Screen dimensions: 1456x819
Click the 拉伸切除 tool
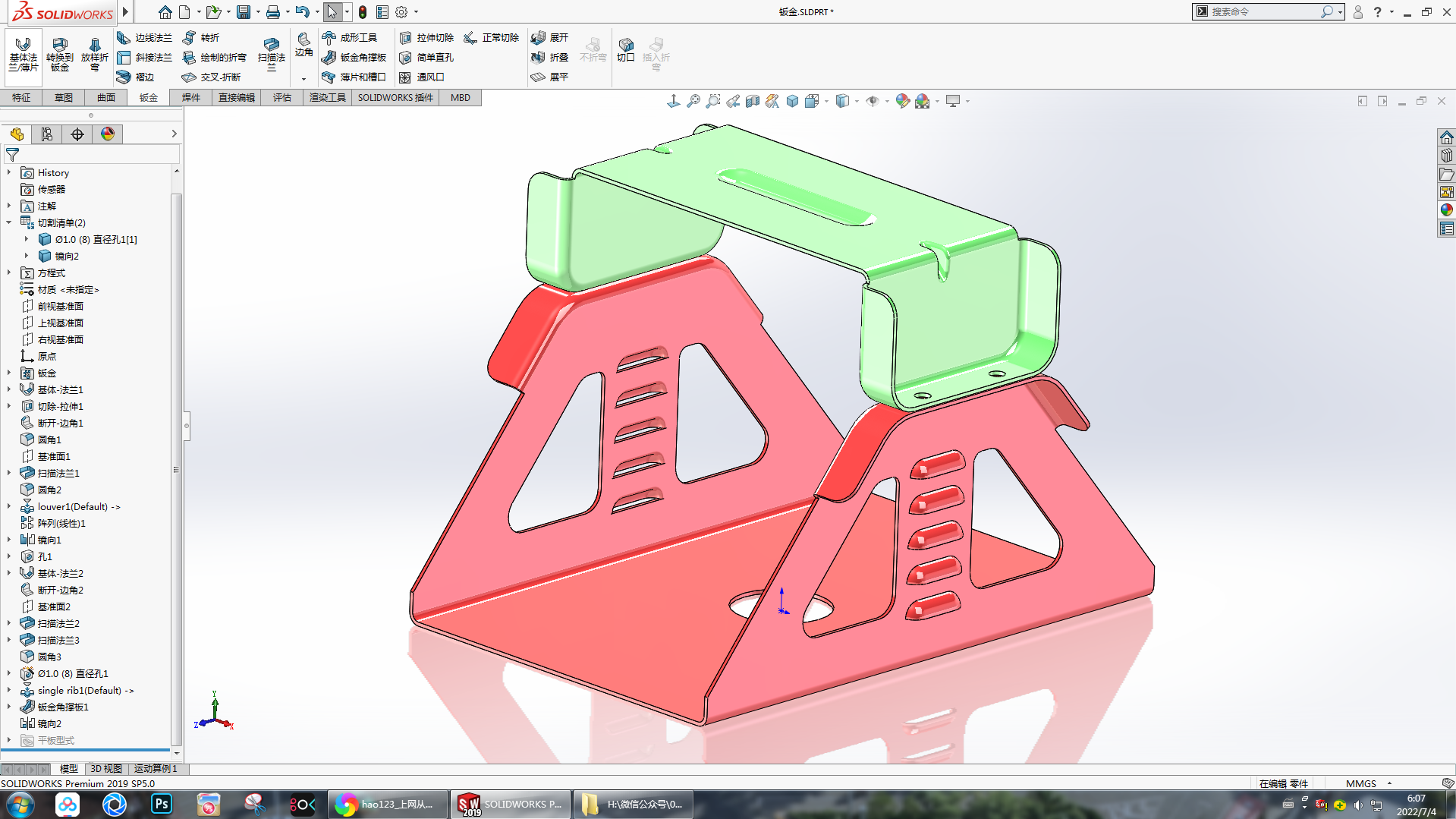(426, 37)
